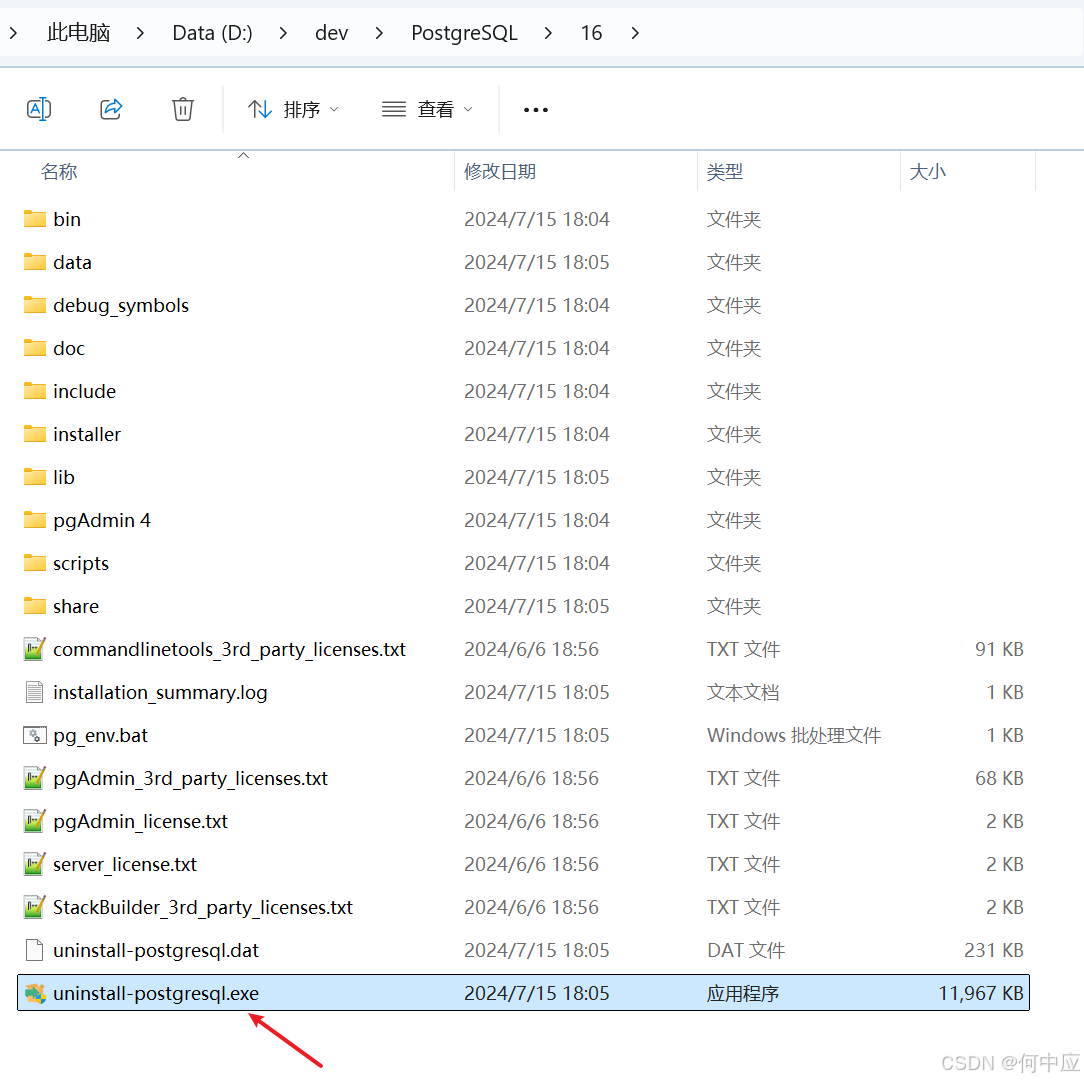Select the data folder icon

click(35, 262)
